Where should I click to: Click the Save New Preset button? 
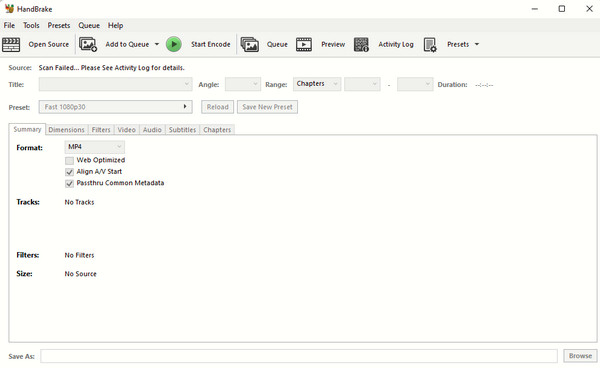coord(267,107)
